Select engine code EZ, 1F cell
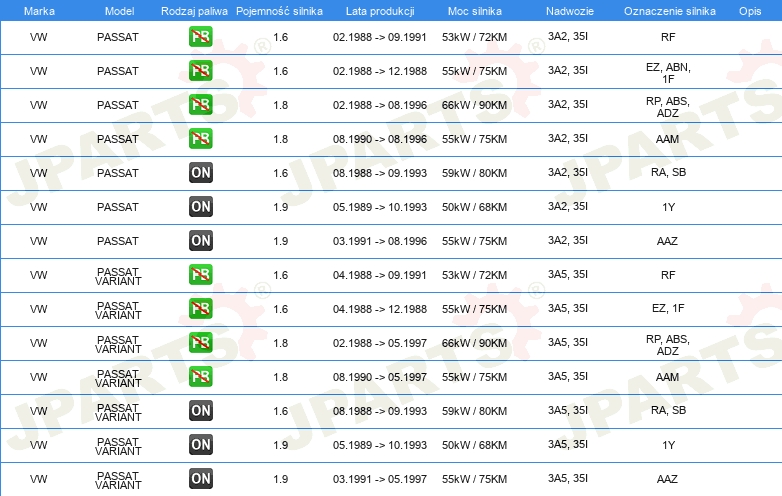This screenshot has height=496, width=782. 668,309
